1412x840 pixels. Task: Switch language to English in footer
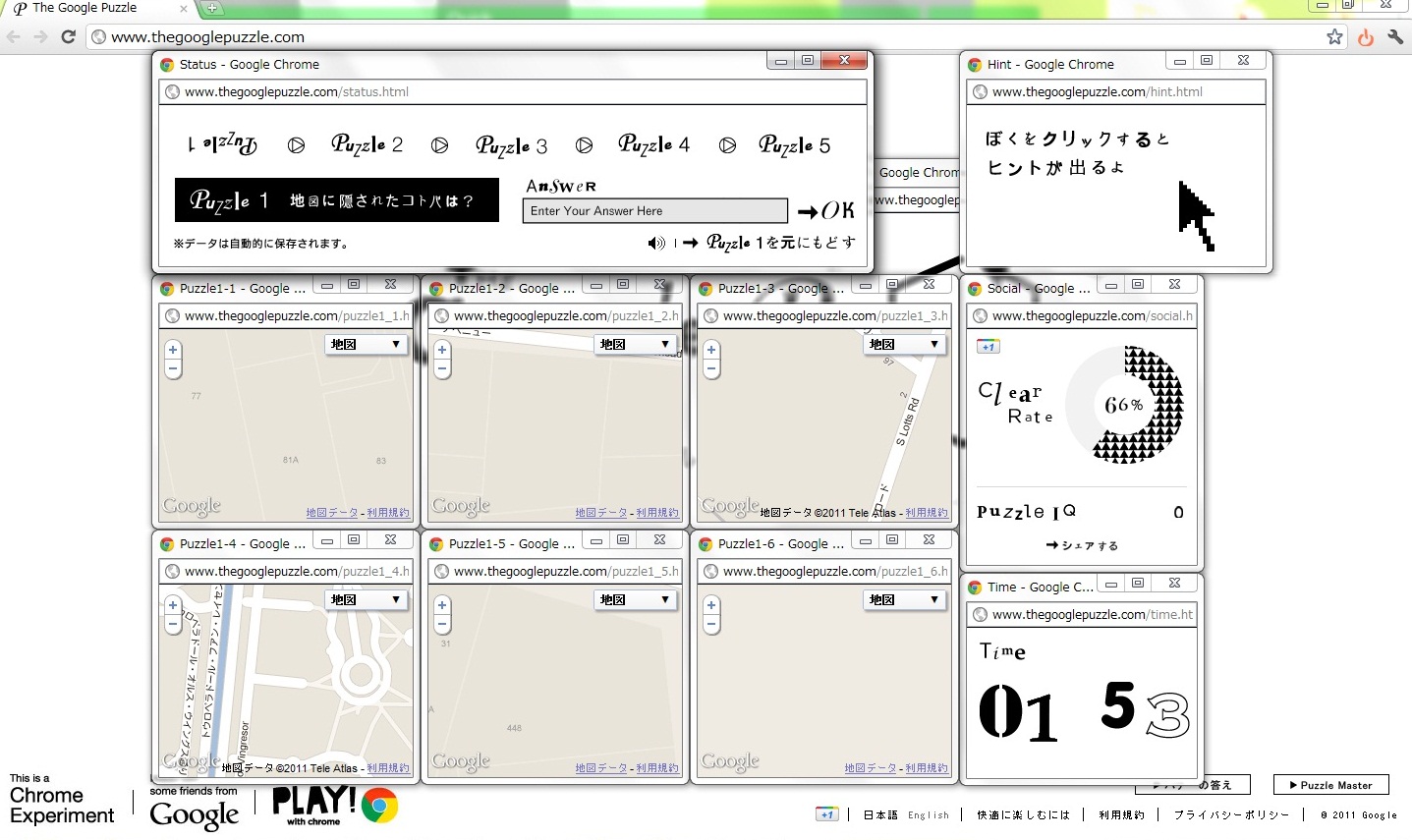point(929,815)
